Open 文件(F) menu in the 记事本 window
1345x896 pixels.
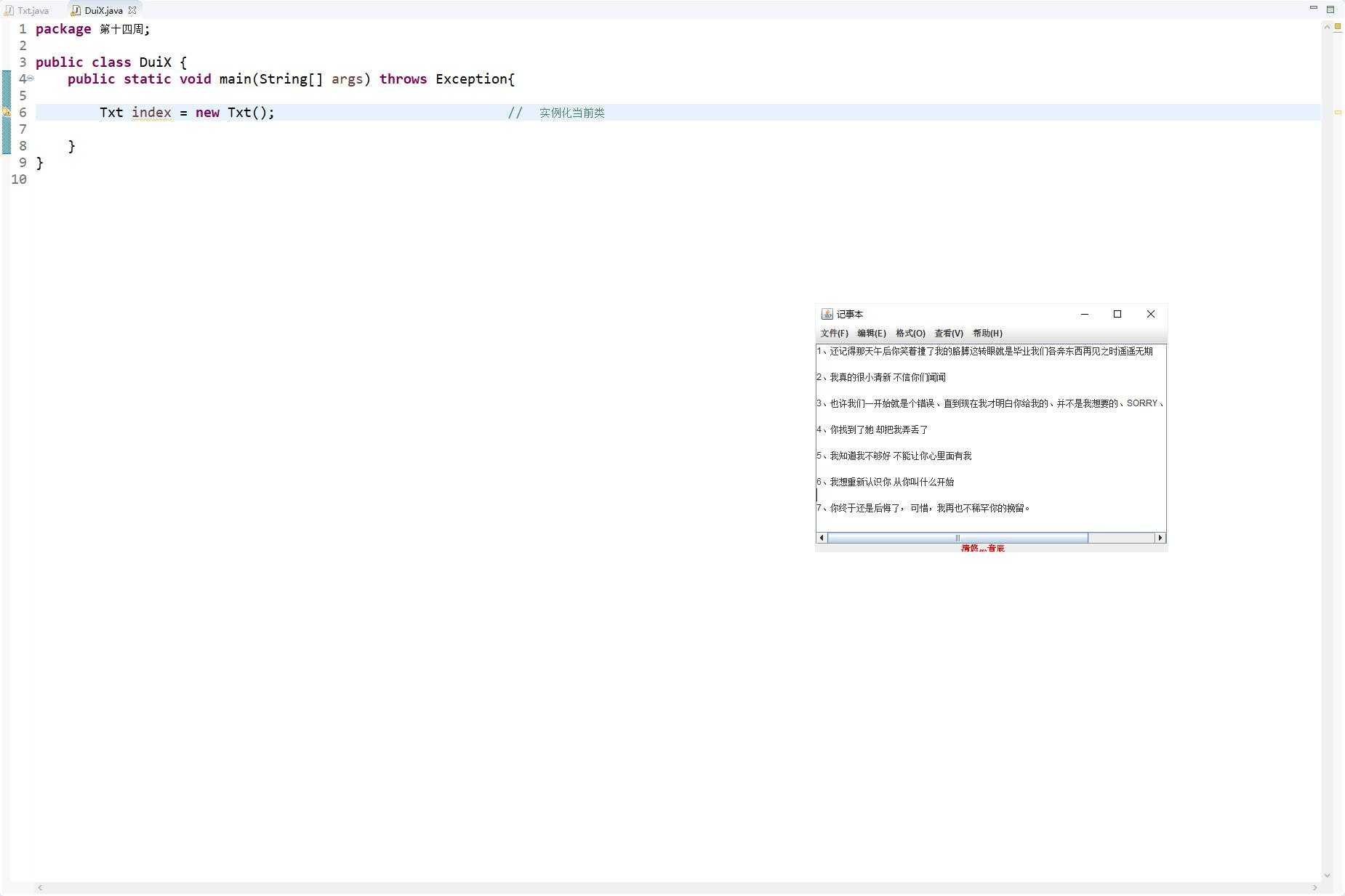click(x=834, y=334)
